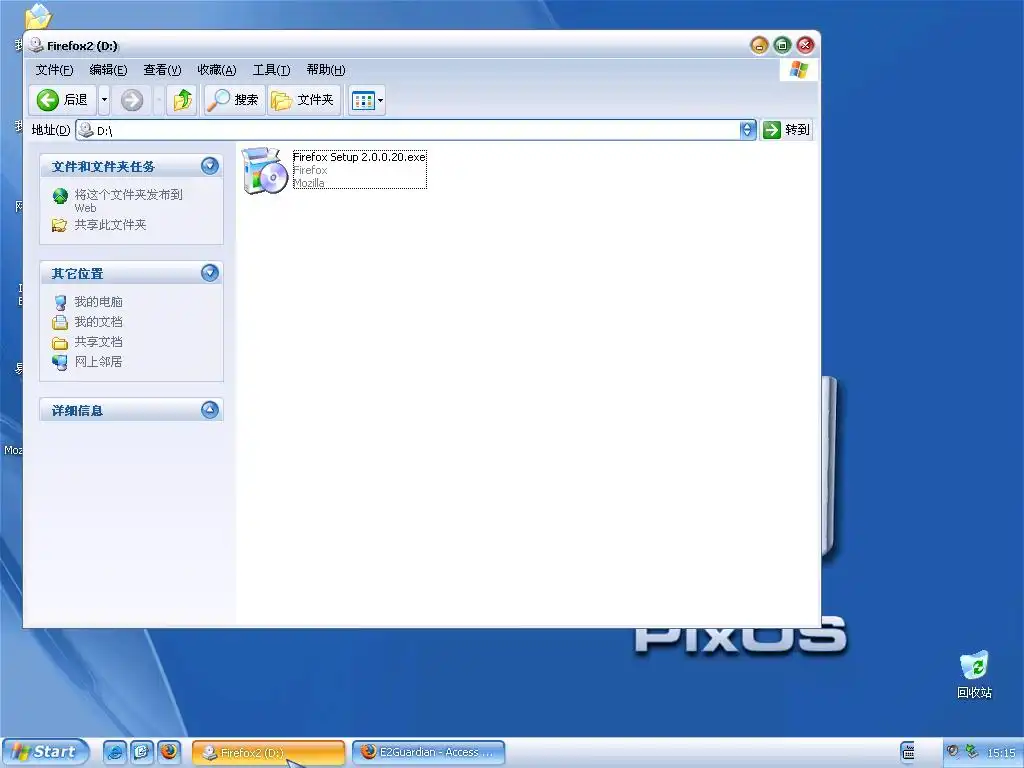Image resolution: width=1024 pixels, height=768 pixels.
Task: Open the Back button history dropdown arrow
Action: click(104, 100)
